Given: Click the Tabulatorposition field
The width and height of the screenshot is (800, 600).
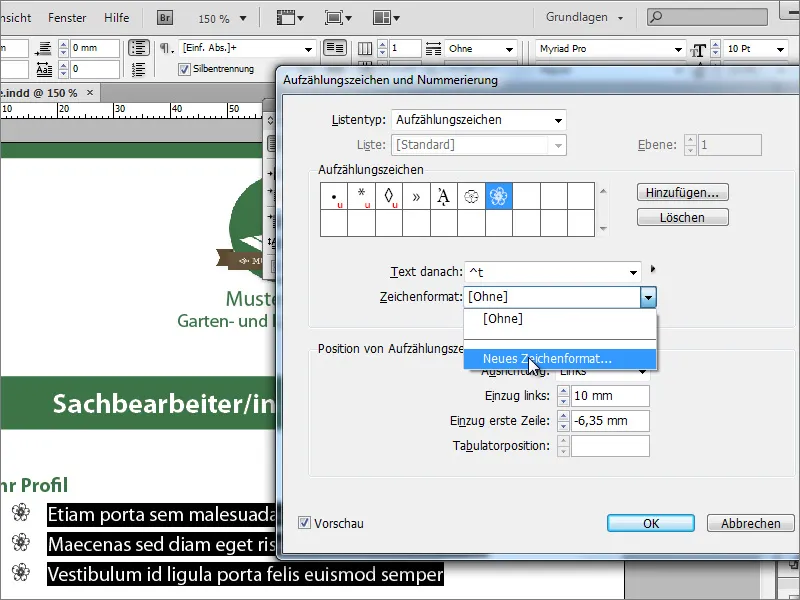Looking at the screenshot, I should (610, 446).
